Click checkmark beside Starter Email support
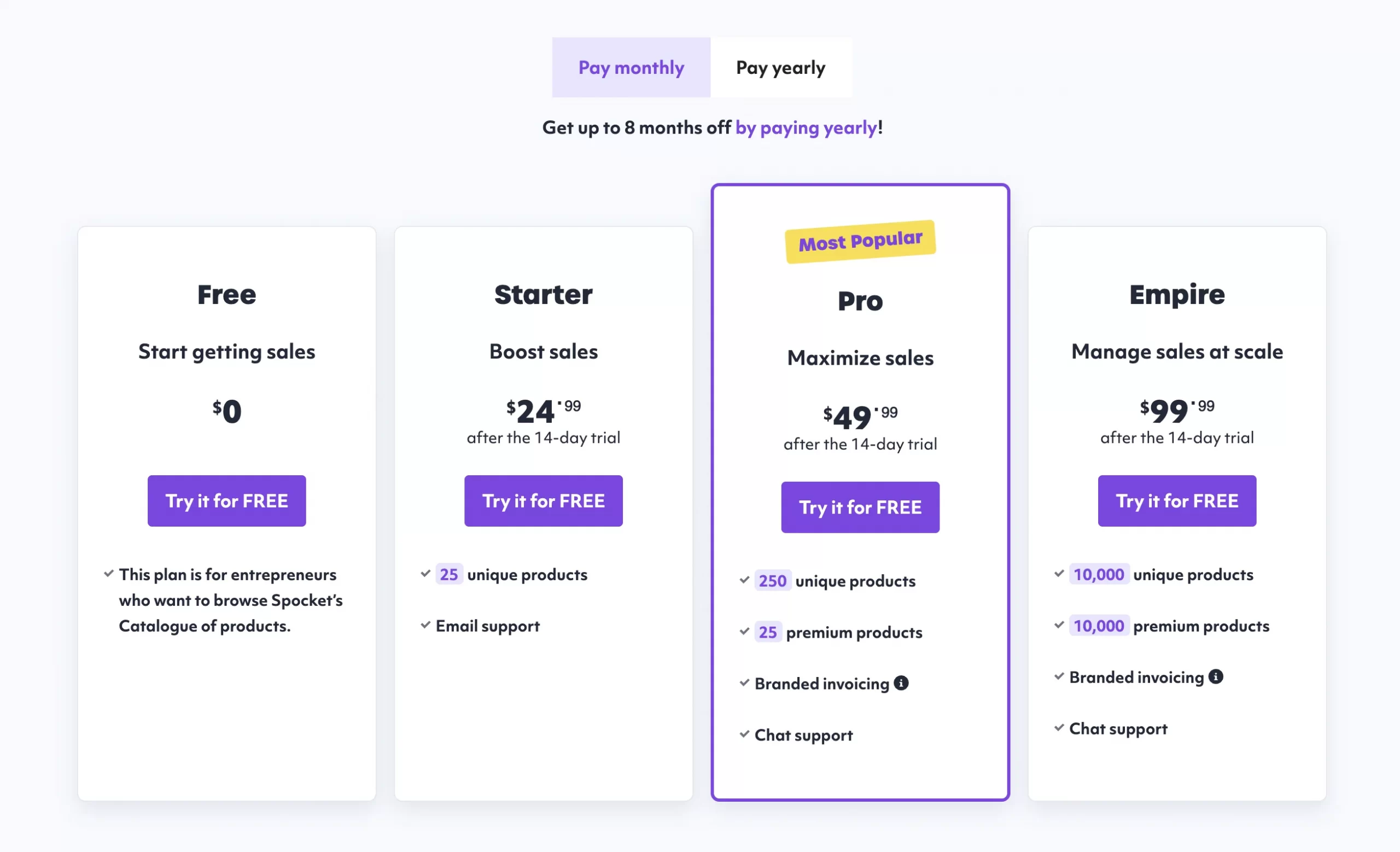The width and height of the screenshot is (1400, 852). click(x=425, y=625)
